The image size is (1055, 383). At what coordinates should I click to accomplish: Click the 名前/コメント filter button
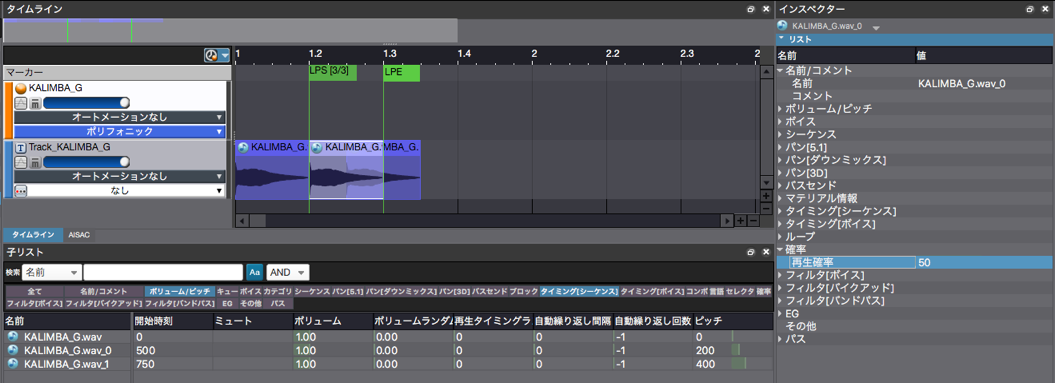[104, 291]
